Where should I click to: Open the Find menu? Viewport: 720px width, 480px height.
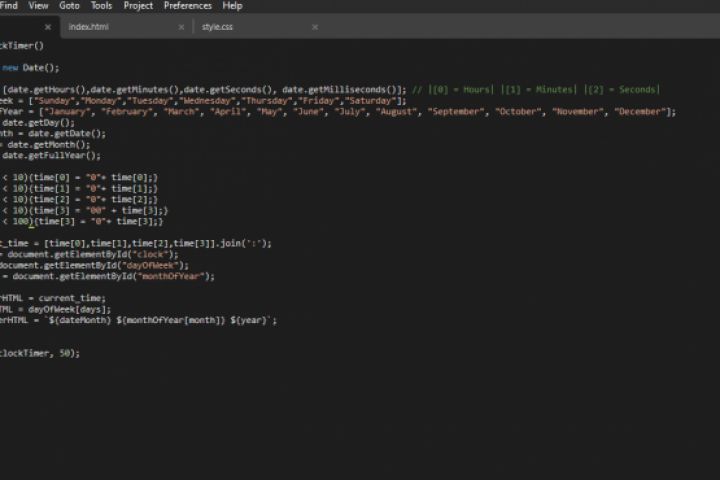[9, 6]
